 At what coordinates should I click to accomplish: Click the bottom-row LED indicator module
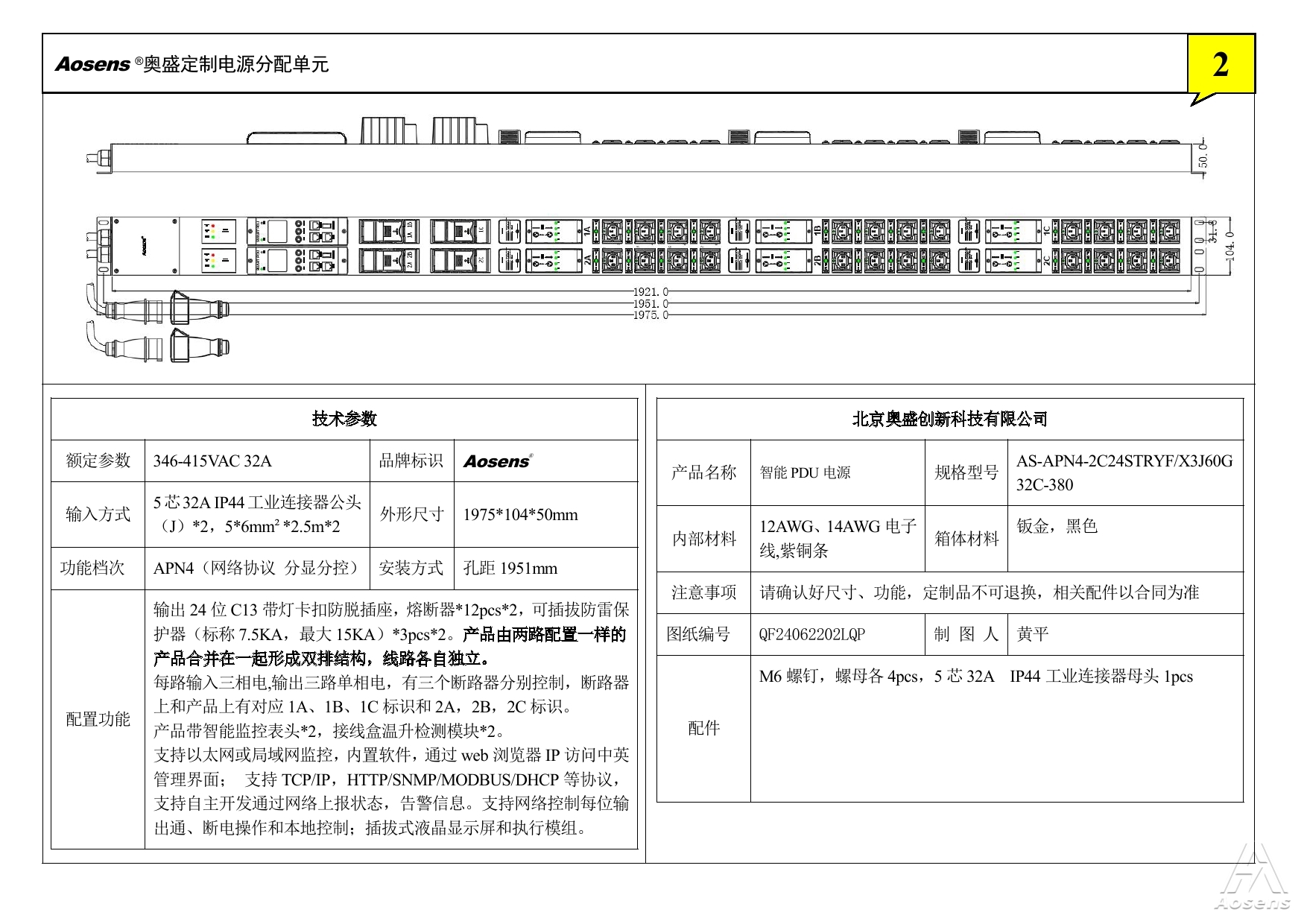pyautogui.click(x=218, y=260)
